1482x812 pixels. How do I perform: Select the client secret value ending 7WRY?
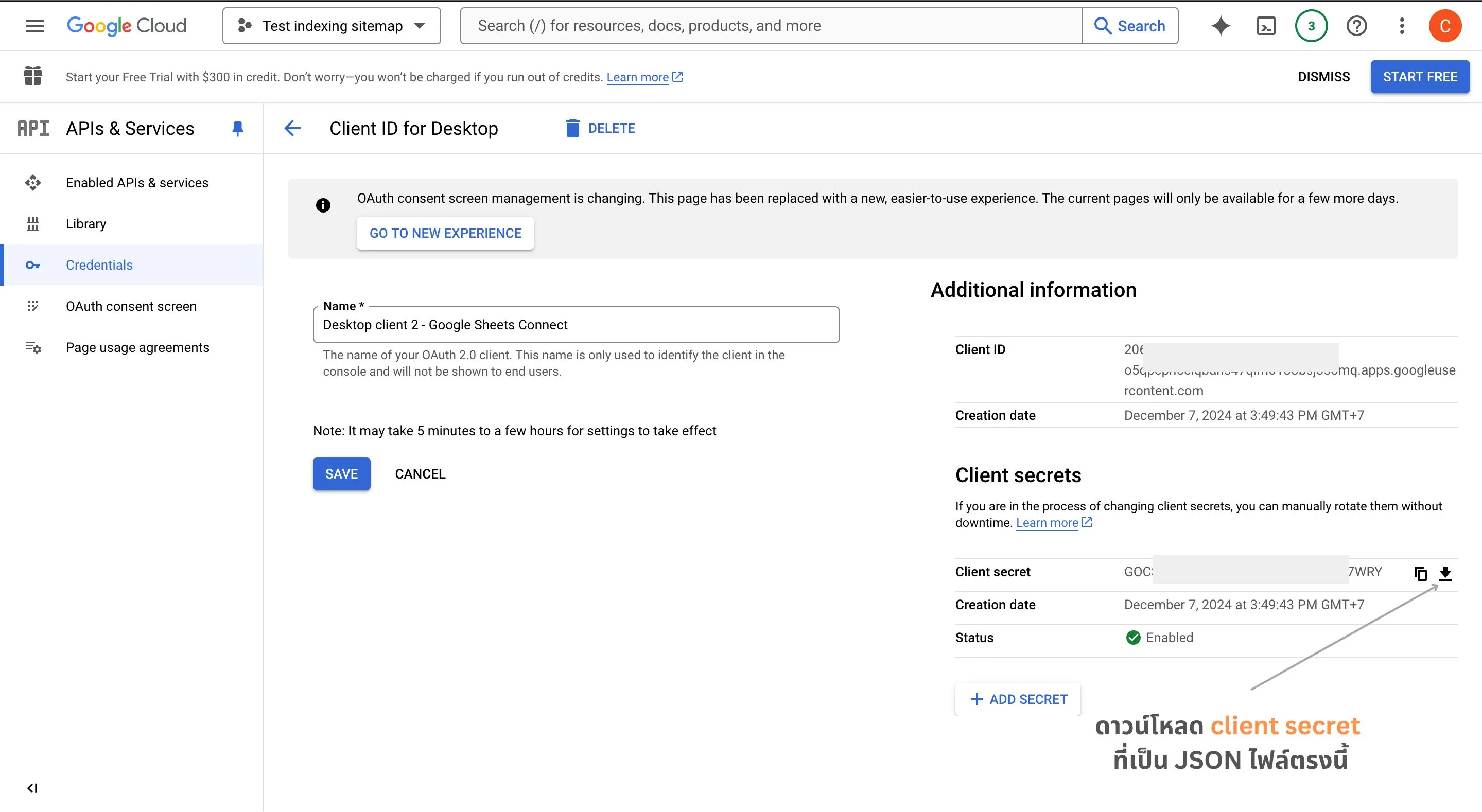coord(1253,572)
